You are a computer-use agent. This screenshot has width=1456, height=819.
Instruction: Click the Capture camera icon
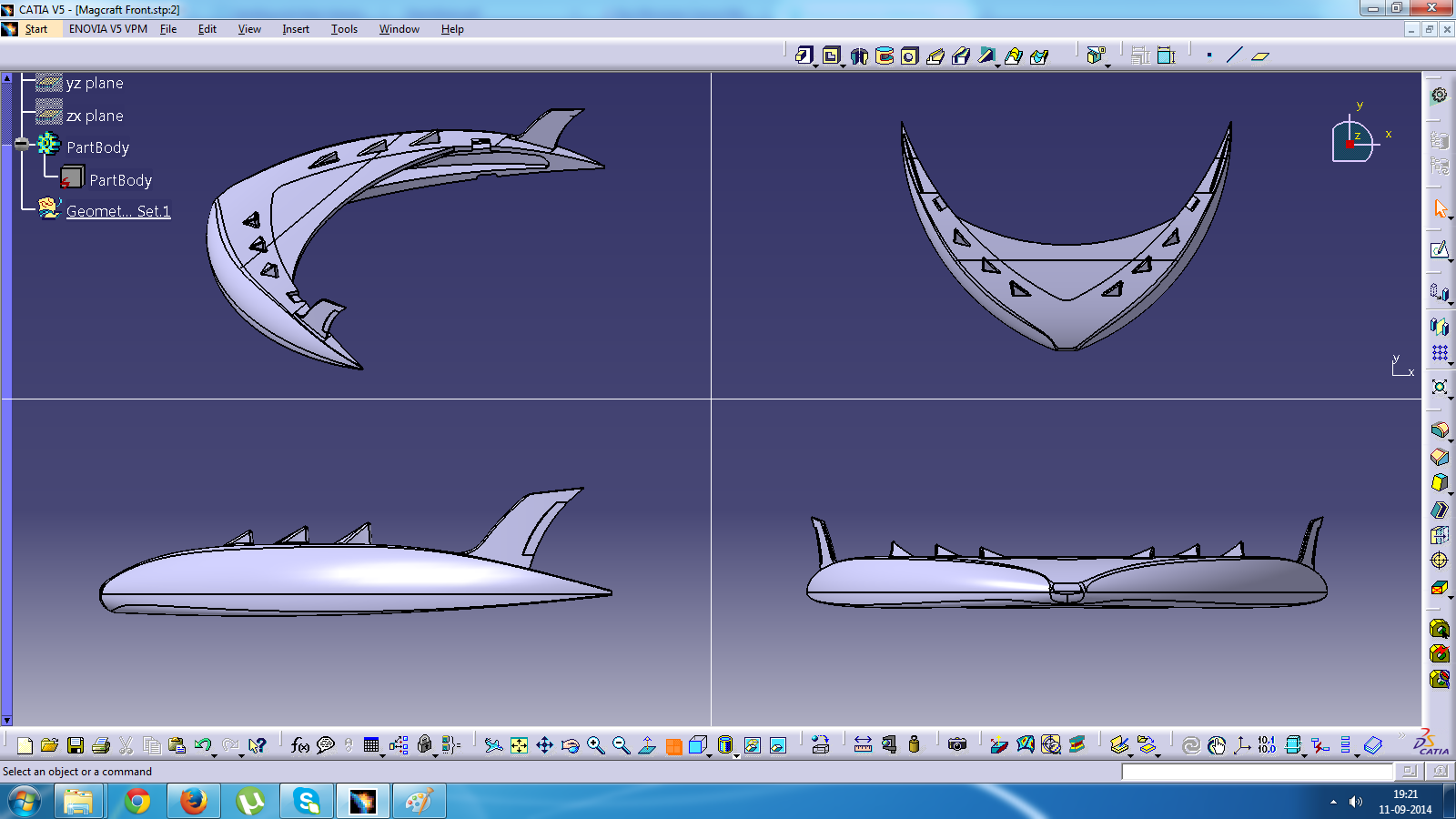[x=956, y=744]
